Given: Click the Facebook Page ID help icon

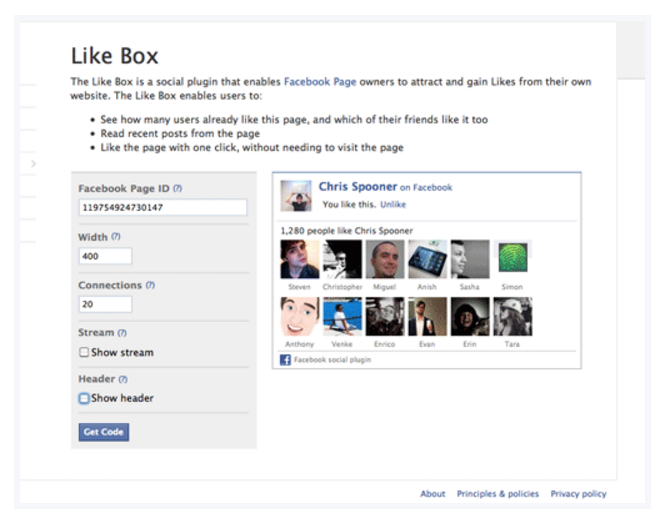Looking at the screenshot, I should (177, 188).
